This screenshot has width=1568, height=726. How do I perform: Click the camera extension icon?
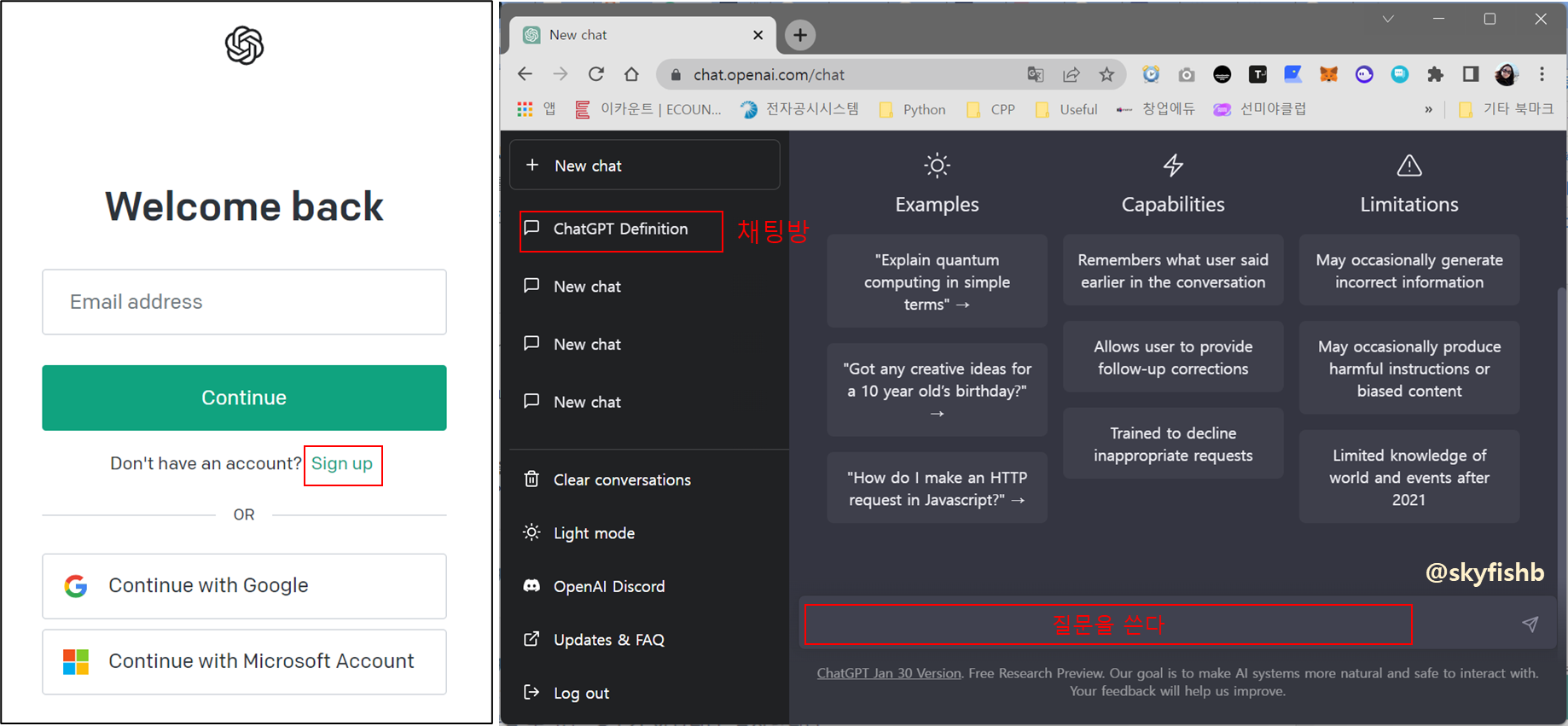[x=1187, y=74]
